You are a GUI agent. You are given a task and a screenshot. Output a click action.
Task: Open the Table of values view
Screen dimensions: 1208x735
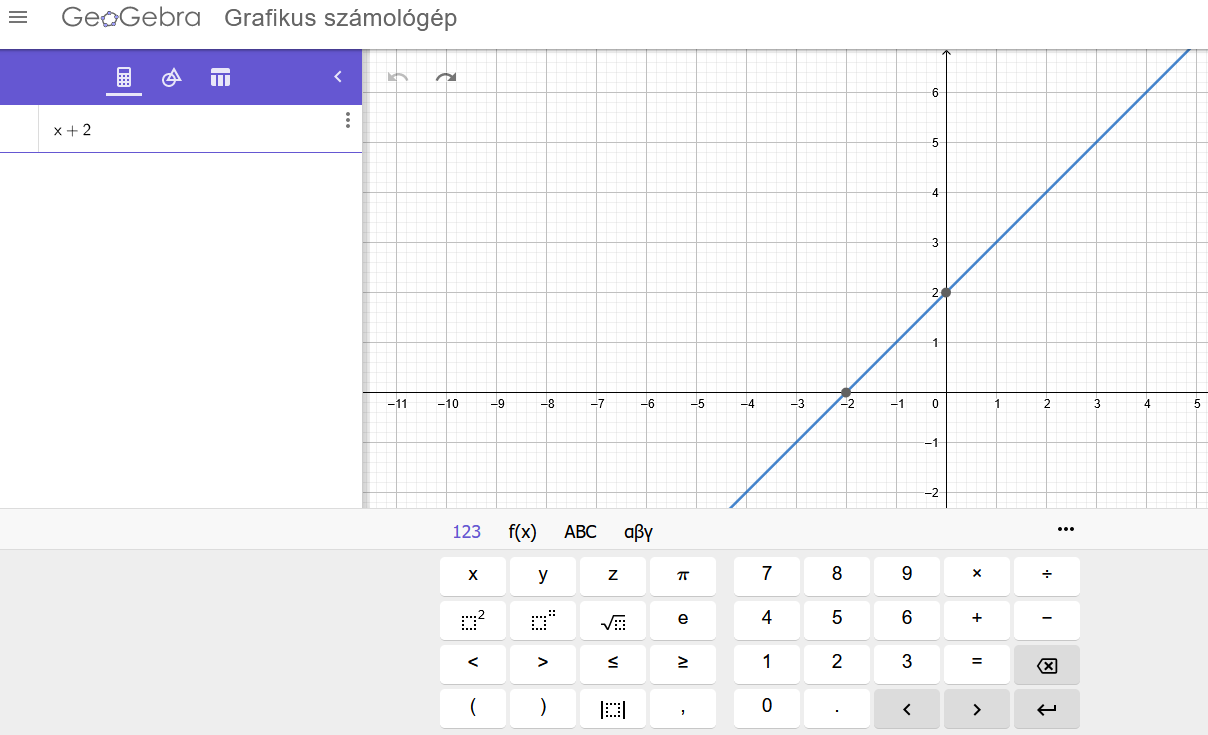[220, 77]
